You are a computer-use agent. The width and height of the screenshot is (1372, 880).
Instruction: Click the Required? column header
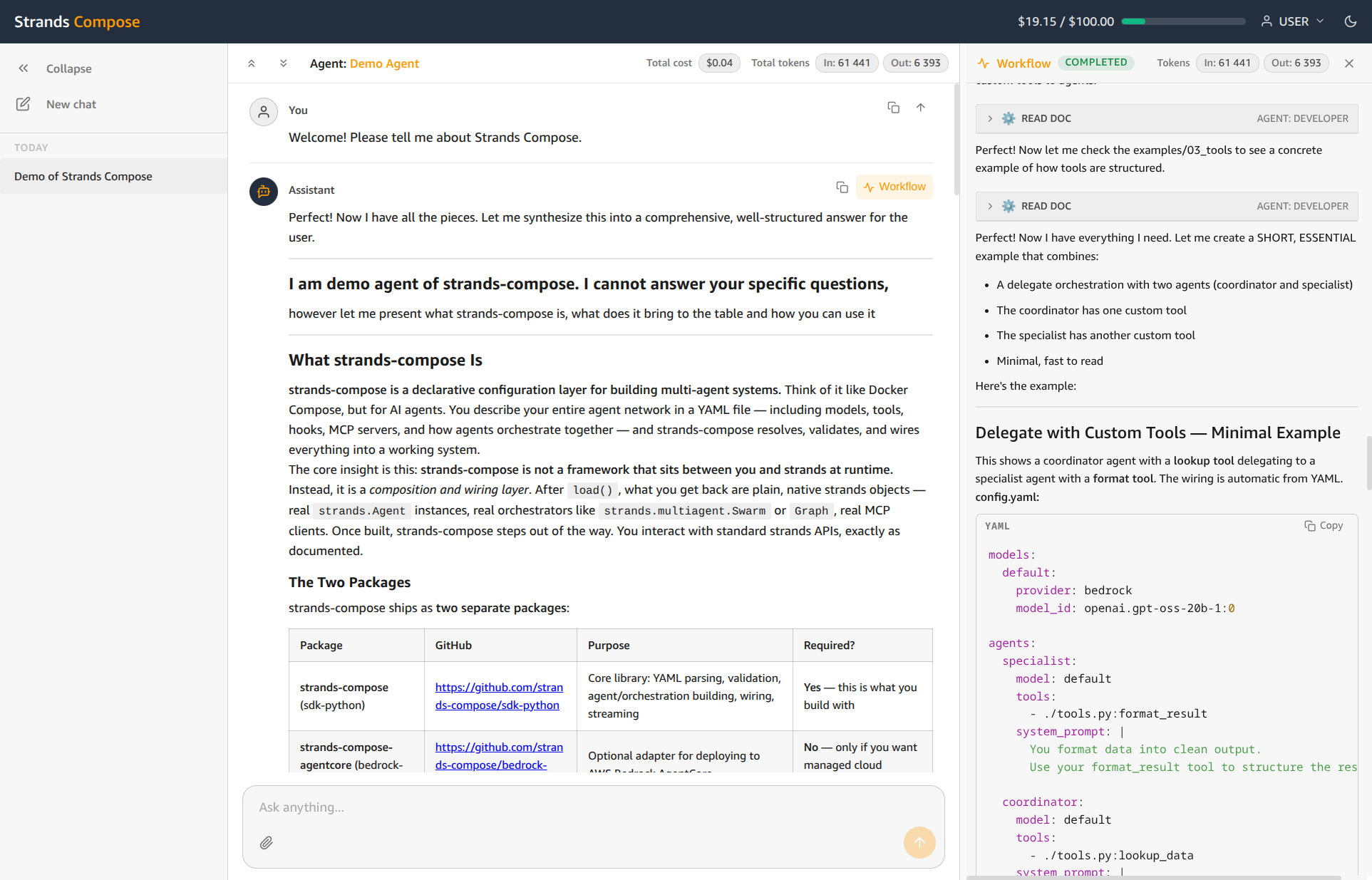(x=862, y=645)
